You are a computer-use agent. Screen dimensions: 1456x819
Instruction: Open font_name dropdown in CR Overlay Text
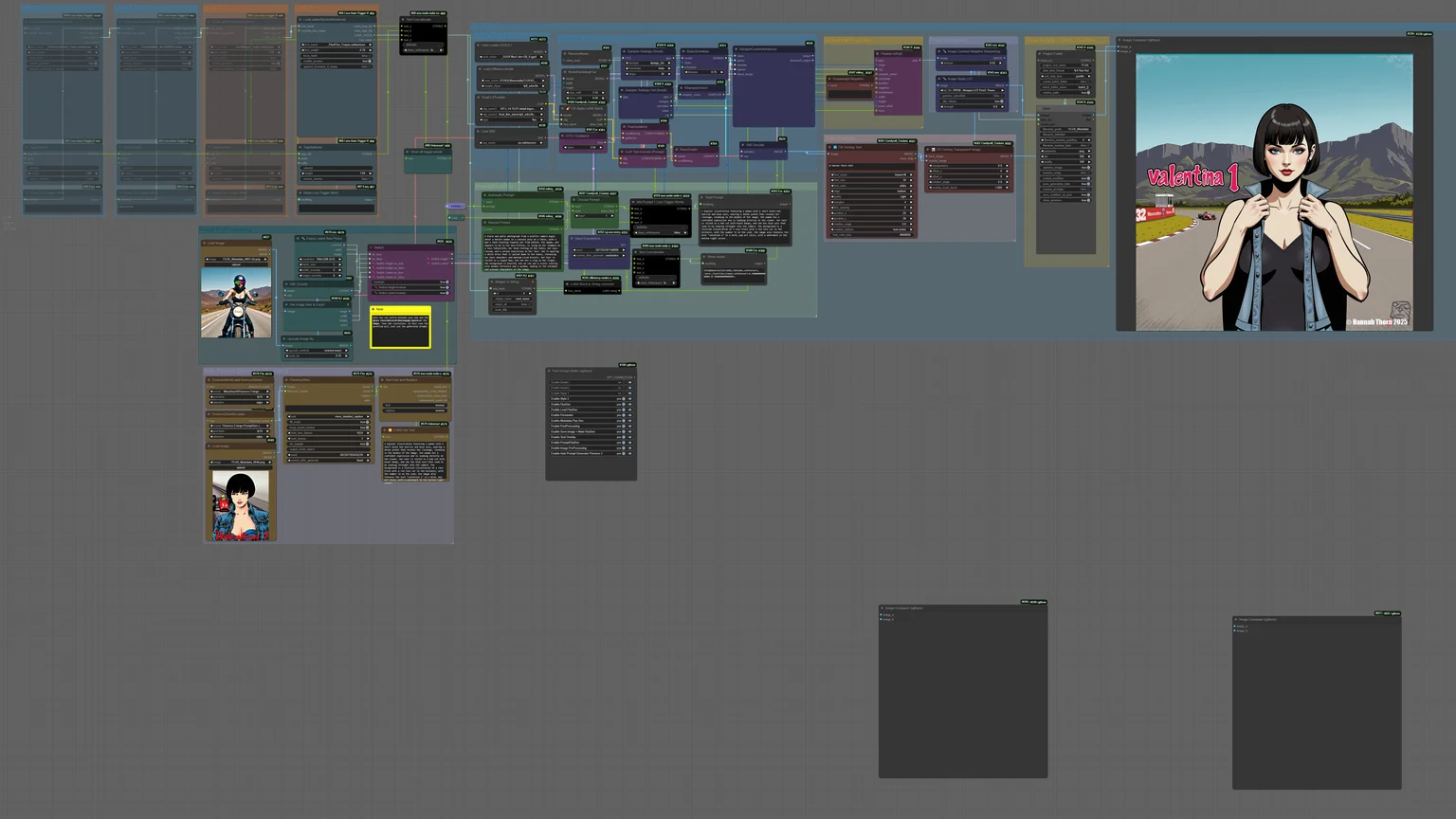coord(870,174)
